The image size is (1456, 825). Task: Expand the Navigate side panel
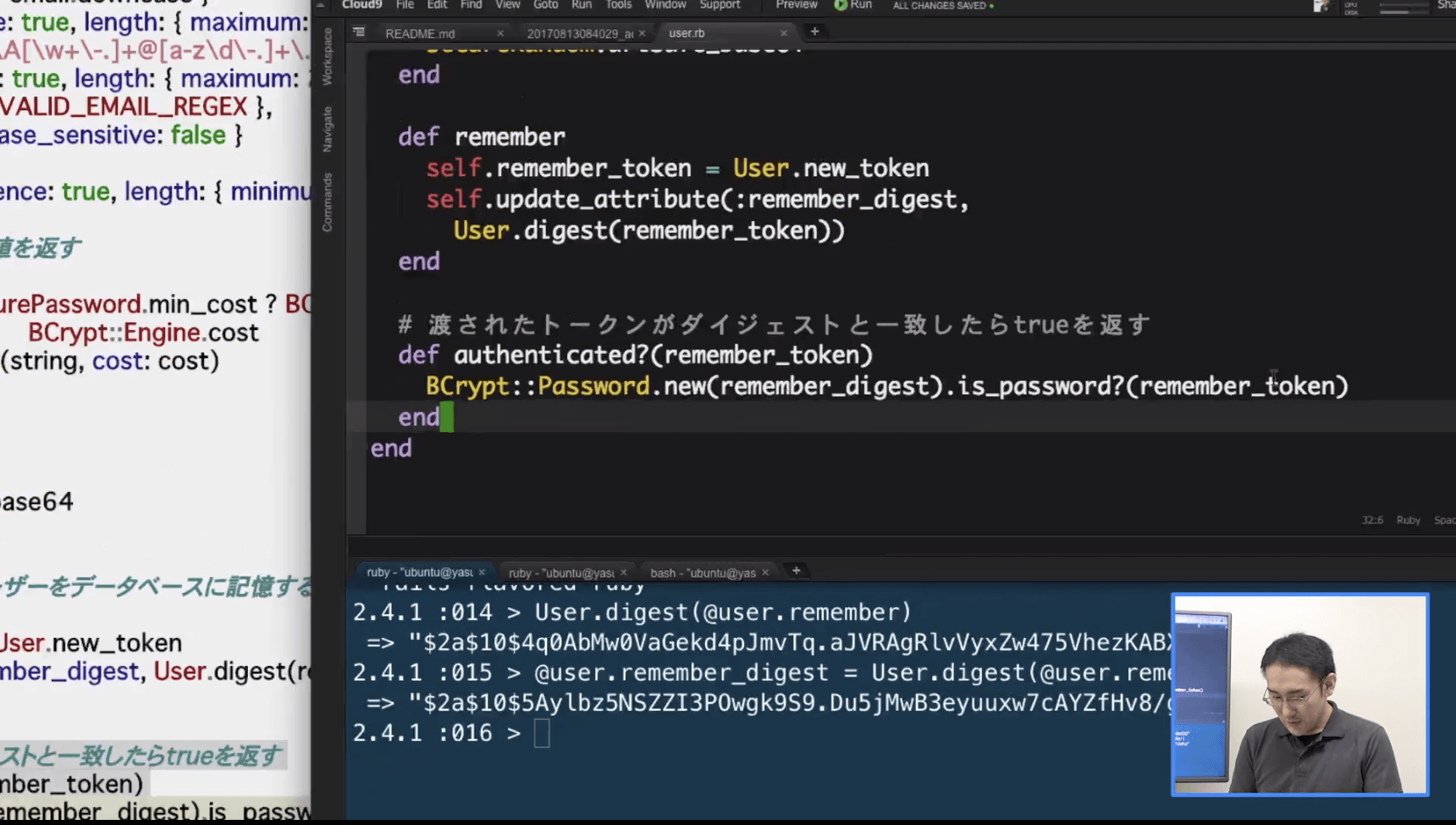pyautogui.click(x=328, y=129)
